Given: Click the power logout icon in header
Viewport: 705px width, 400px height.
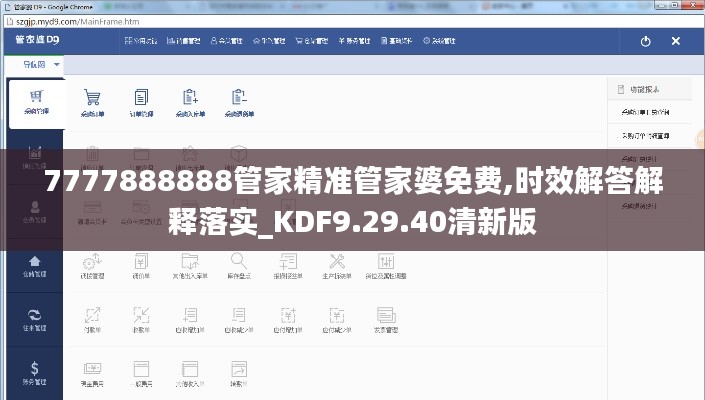Looking at the screenshot, I should 645,41.
